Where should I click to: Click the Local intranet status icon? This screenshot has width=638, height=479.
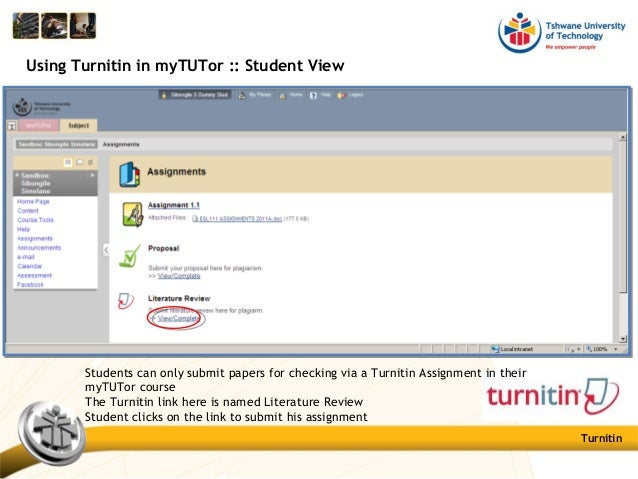[x=495, y=349]
